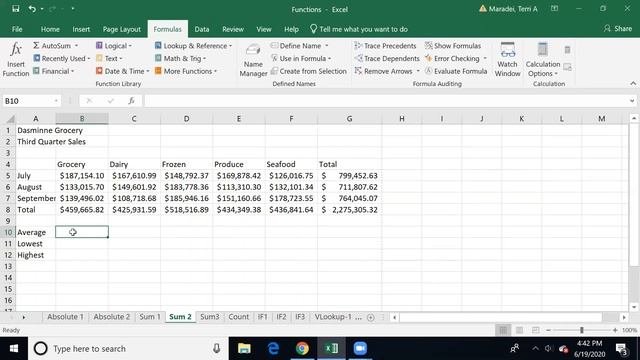640x360 pixels.
Task: Open the Name Manager
Action: (253, 60)
